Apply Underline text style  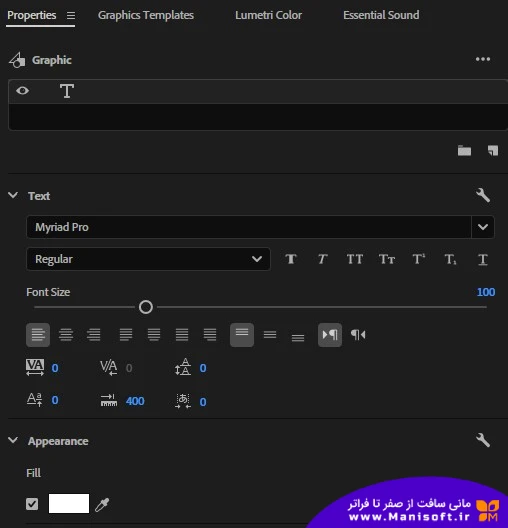coord(483,259)
